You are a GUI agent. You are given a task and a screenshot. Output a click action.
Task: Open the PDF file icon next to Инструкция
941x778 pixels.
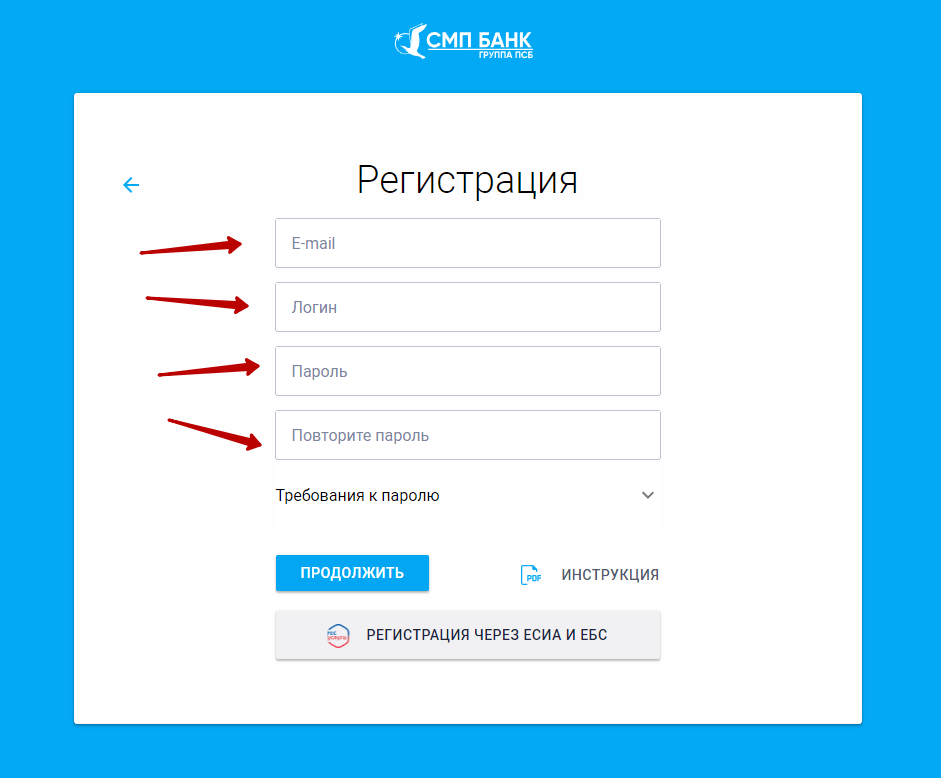pyautogui.click(x=531, y=574)
